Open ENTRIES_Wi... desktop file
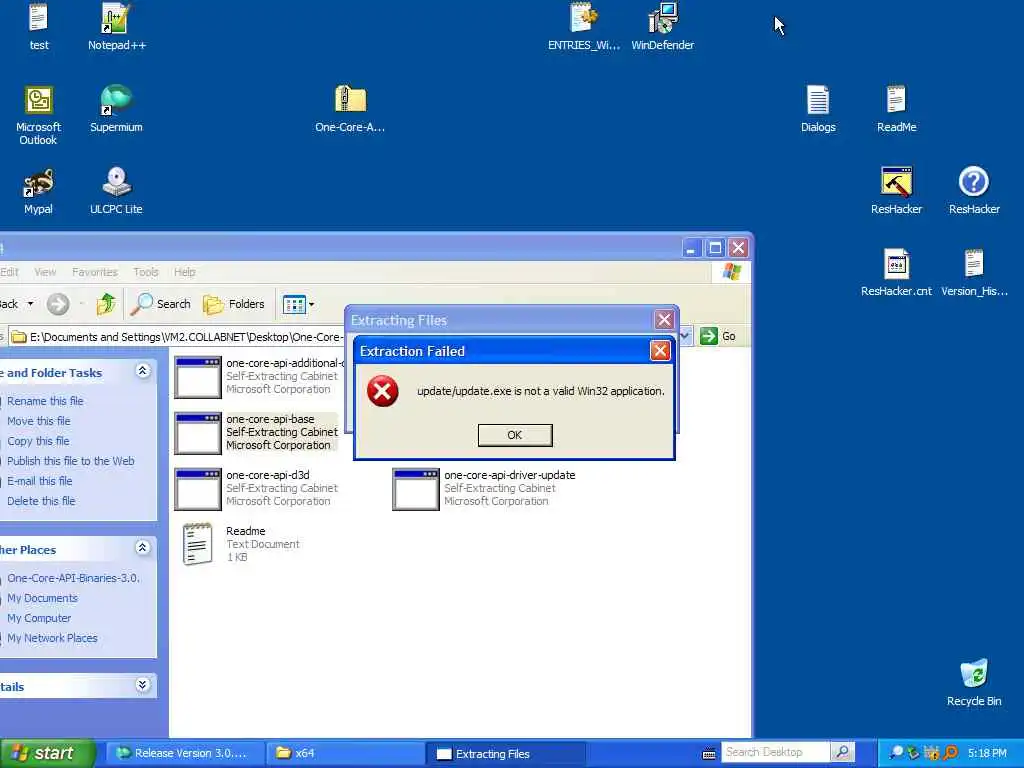1024x768 pixels. tap(584, 26)
